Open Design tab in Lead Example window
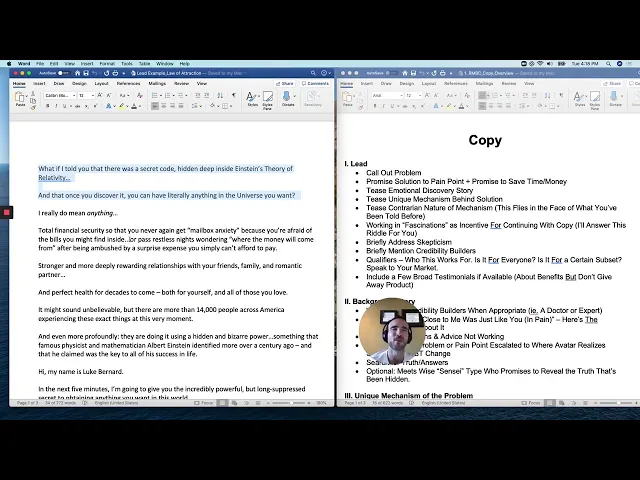640x480 pixels. click(79, 83)
